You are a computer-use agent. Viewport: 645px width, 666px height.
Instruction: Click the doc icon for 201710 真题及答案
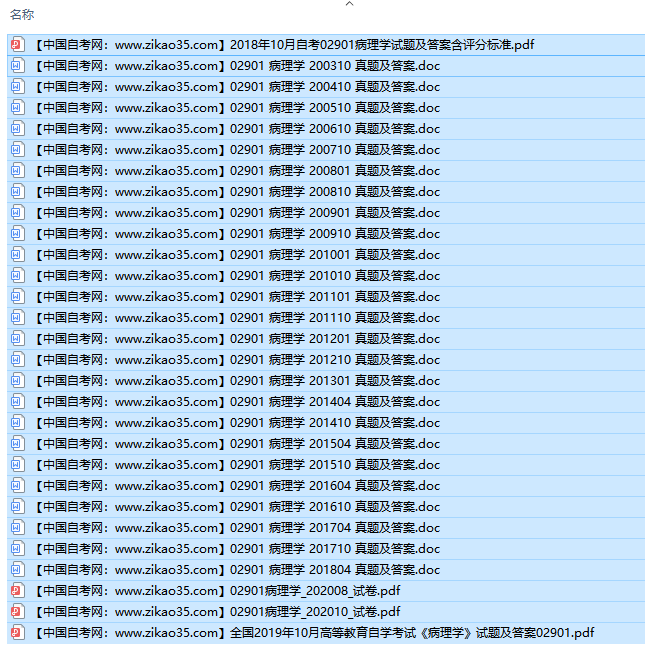click(x=17, y=549)
